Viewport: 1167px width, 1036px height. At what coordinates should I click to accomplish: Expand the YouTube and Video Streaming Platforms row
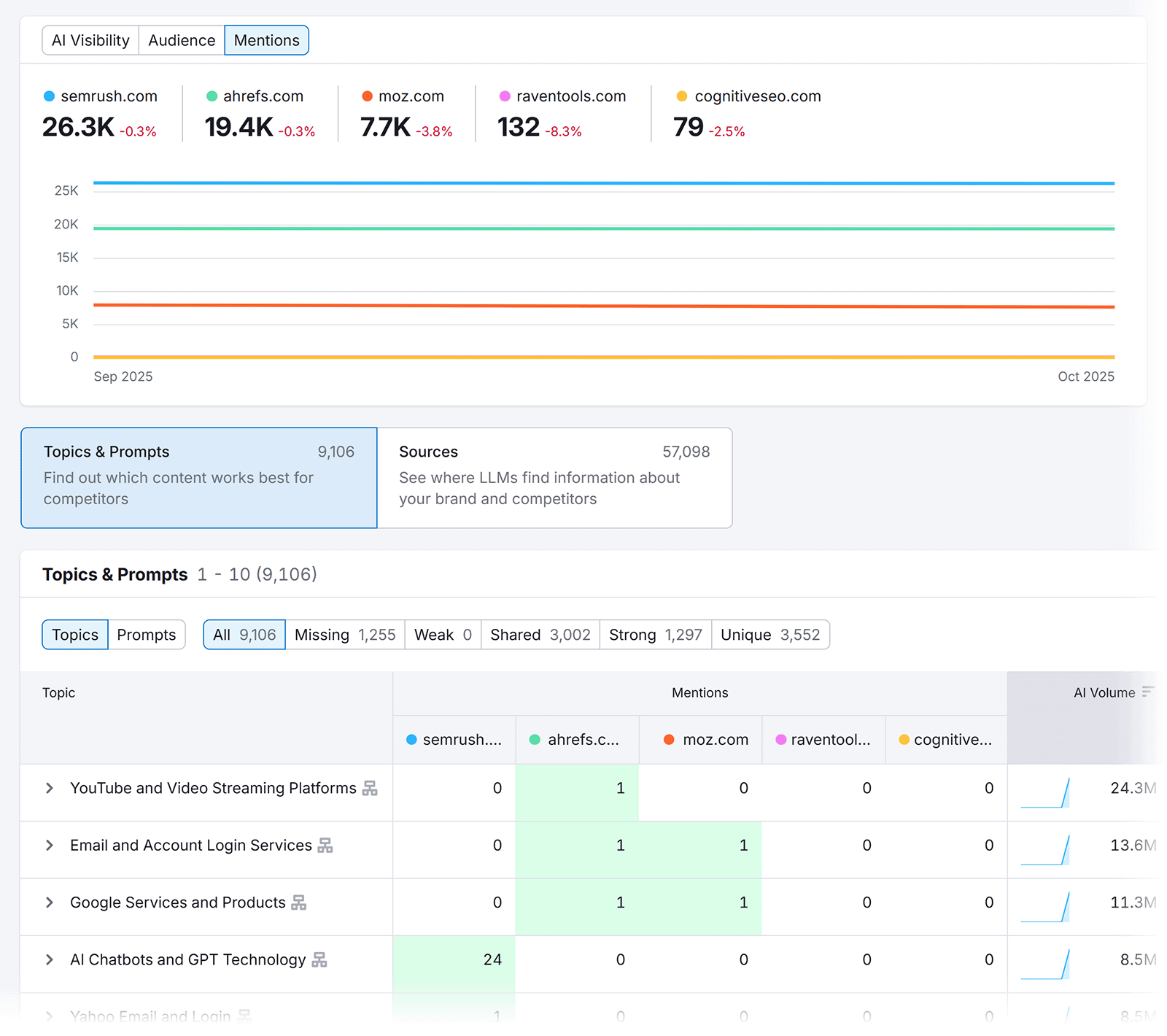[49, 788]
